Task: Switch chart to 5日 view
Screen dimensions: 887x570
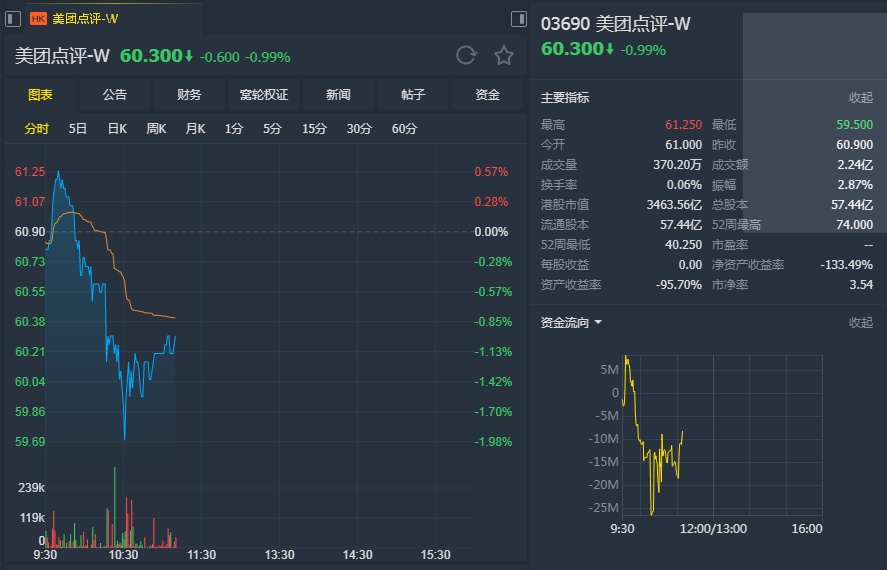Action: (x=78, y=128)
